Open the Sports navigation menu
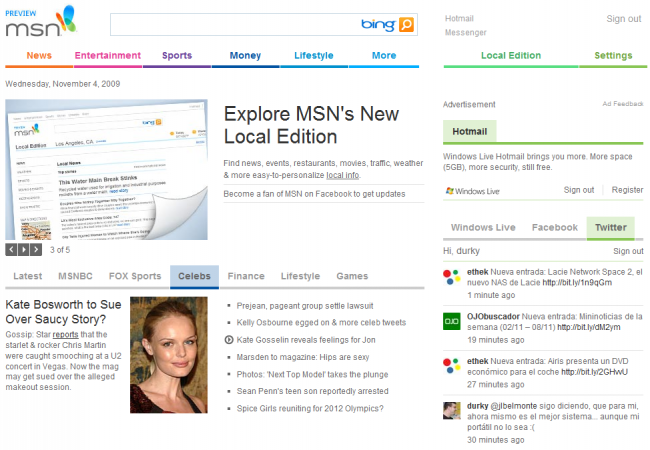 (x=177, y=56)
